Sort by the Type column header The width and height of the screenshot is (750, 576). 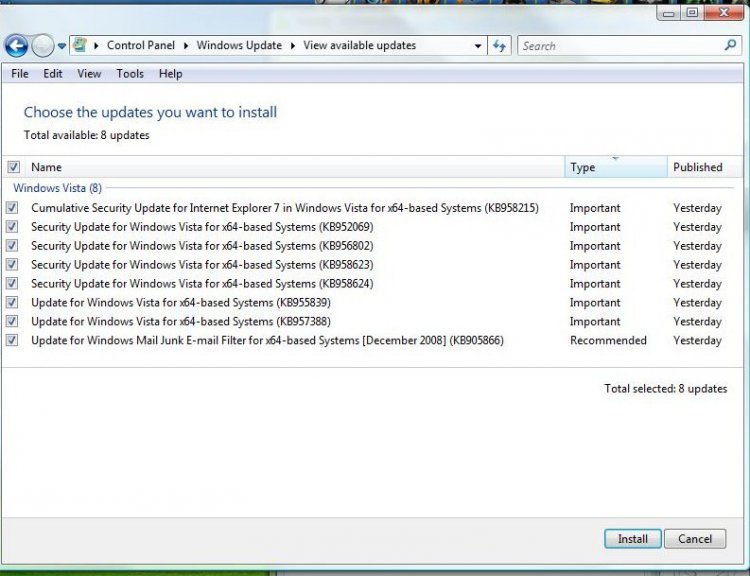point(616,167)
